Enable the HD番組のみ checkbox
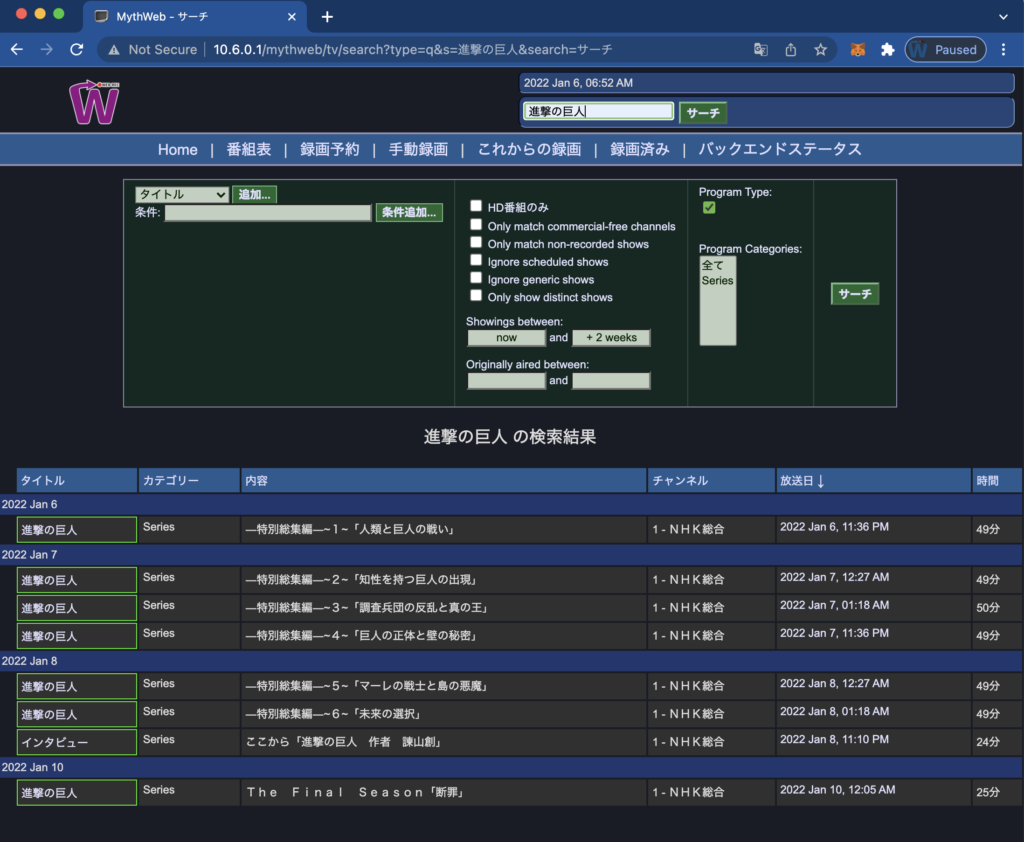 point(477,206)
